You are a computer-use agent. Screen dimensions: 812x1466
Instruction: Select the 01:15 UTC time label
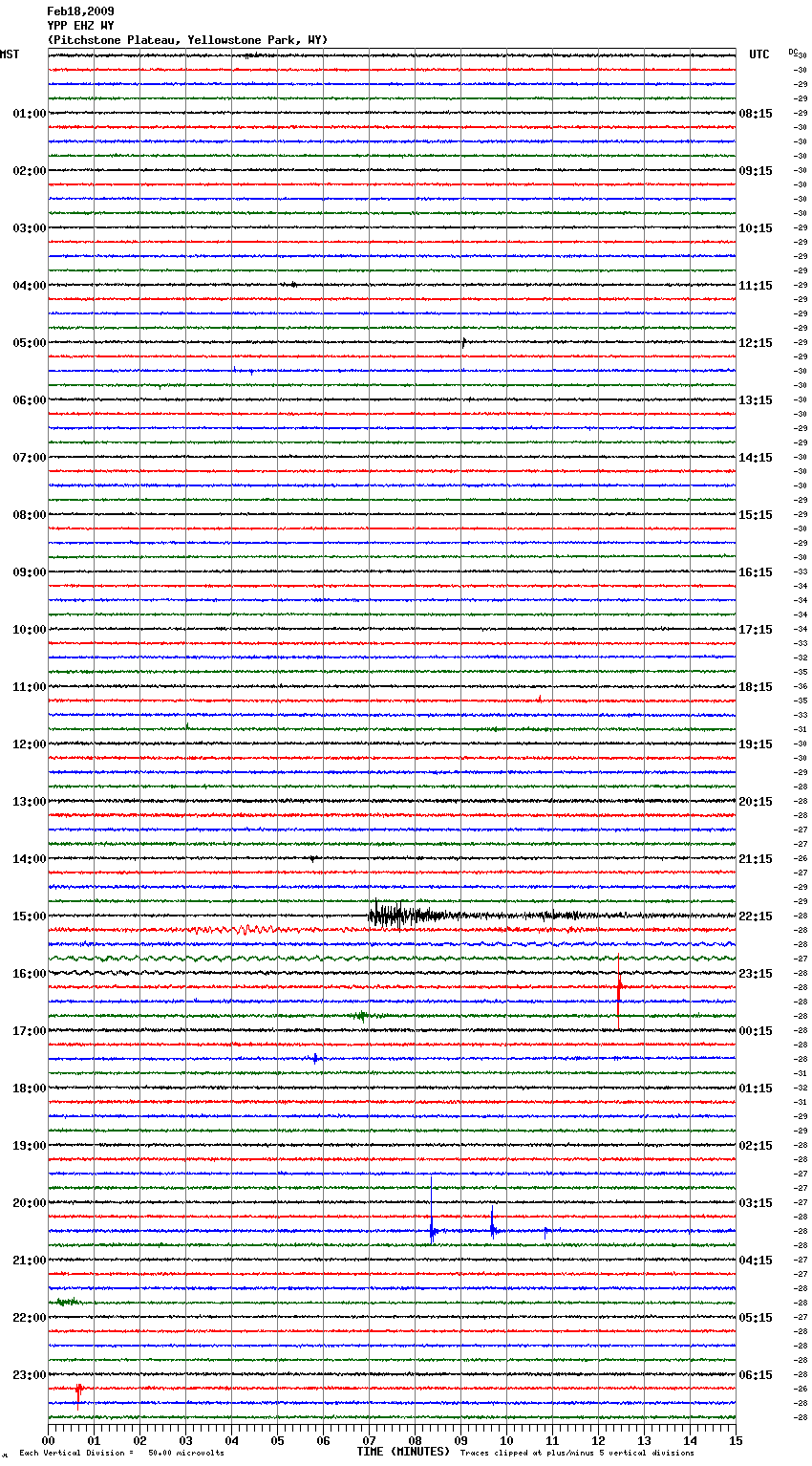click(756, 1089)
